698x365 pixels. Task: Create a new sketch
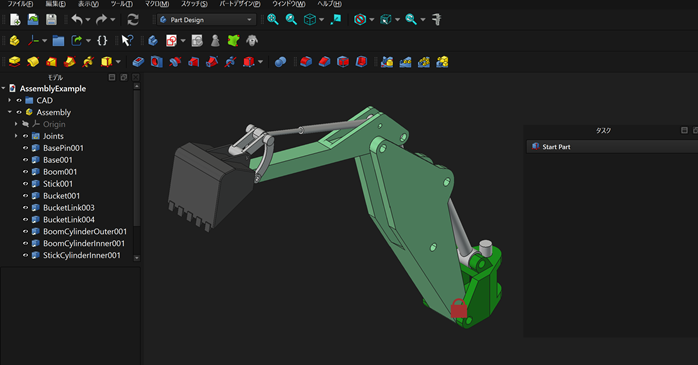171,41
